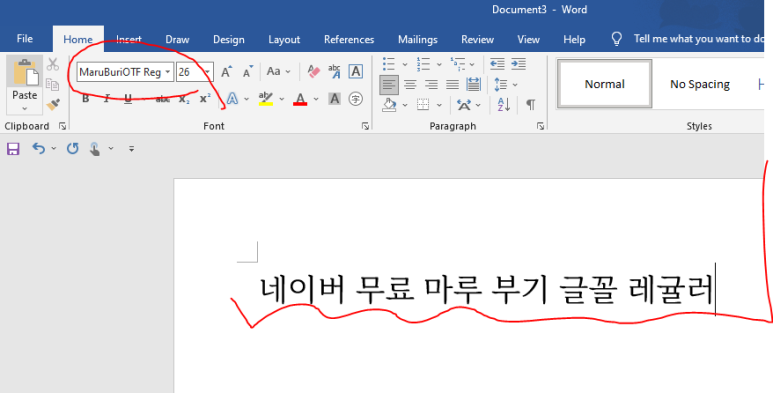Click the Tell me lightbulb icon
Screen dimensions: 773x393
(x=616, y=39)
